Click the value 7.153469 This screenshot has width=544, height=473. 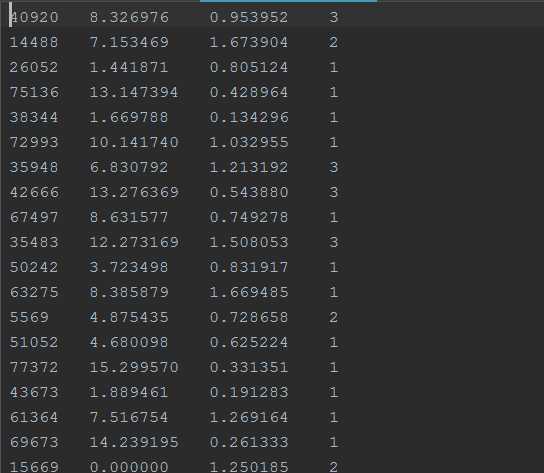pyautogui.click(x=129, y=42)
